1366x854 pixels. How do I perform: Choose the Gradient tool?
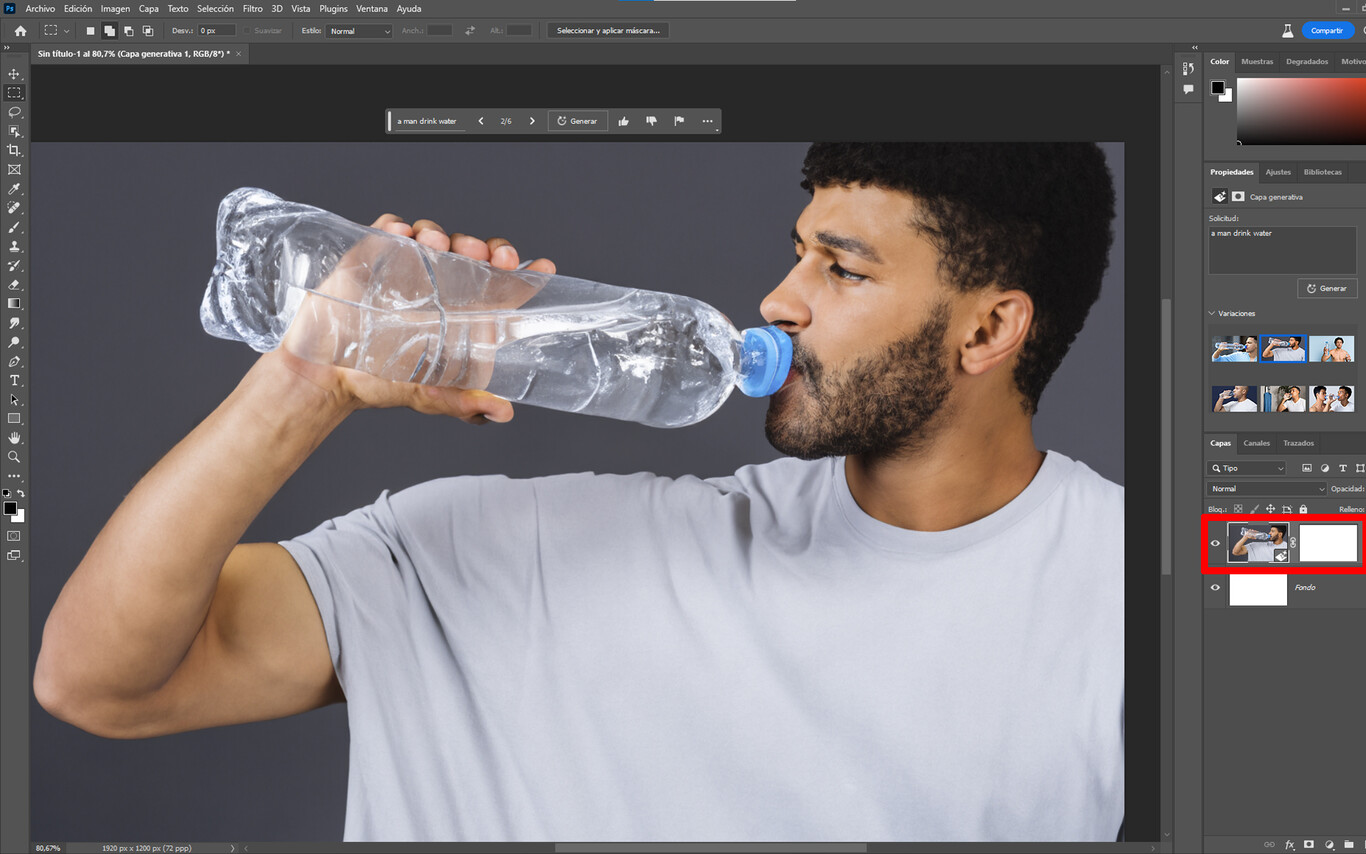pos(14,304)
